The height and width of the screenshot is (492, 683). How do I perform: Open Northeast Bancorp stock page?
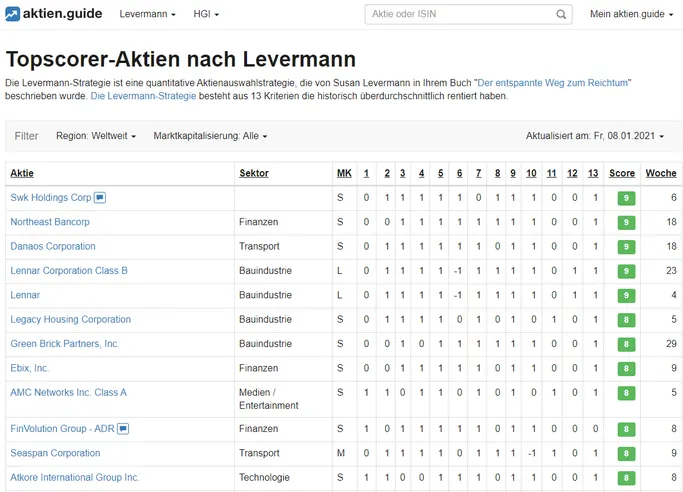[x=50, y=222]
